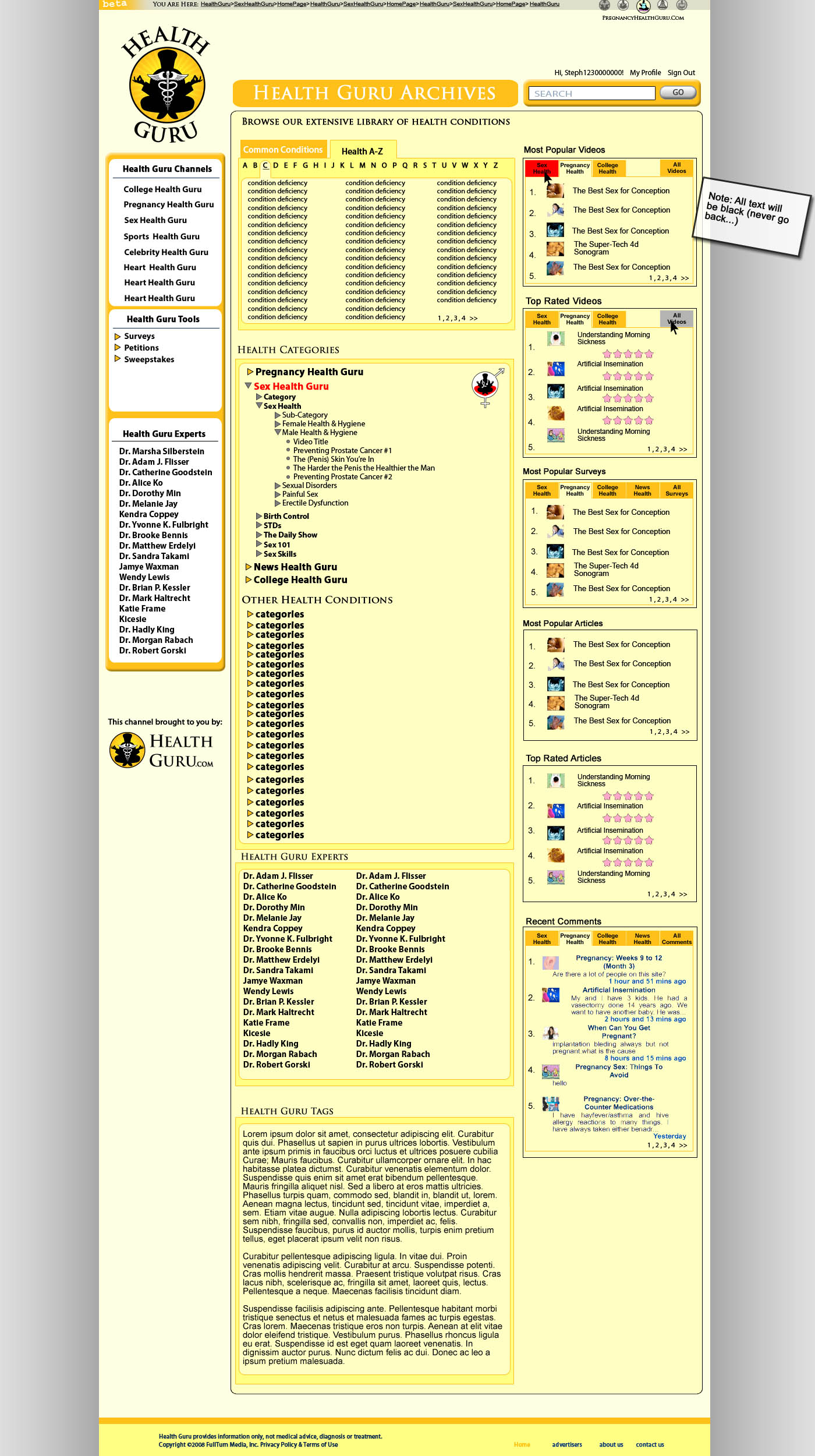Open Super-Tech 4d Sonogram thumbnail in Most Popular Videos
The image size is (815, 1456).
click(555, 249)
